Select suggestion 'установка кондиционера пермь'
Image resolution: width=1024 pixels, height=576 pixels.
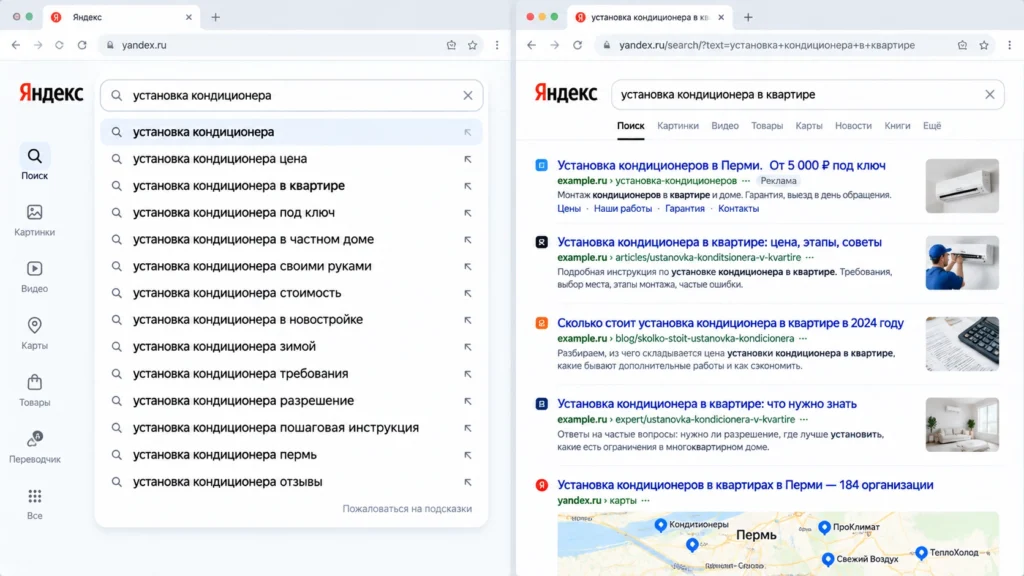(291, 455)
